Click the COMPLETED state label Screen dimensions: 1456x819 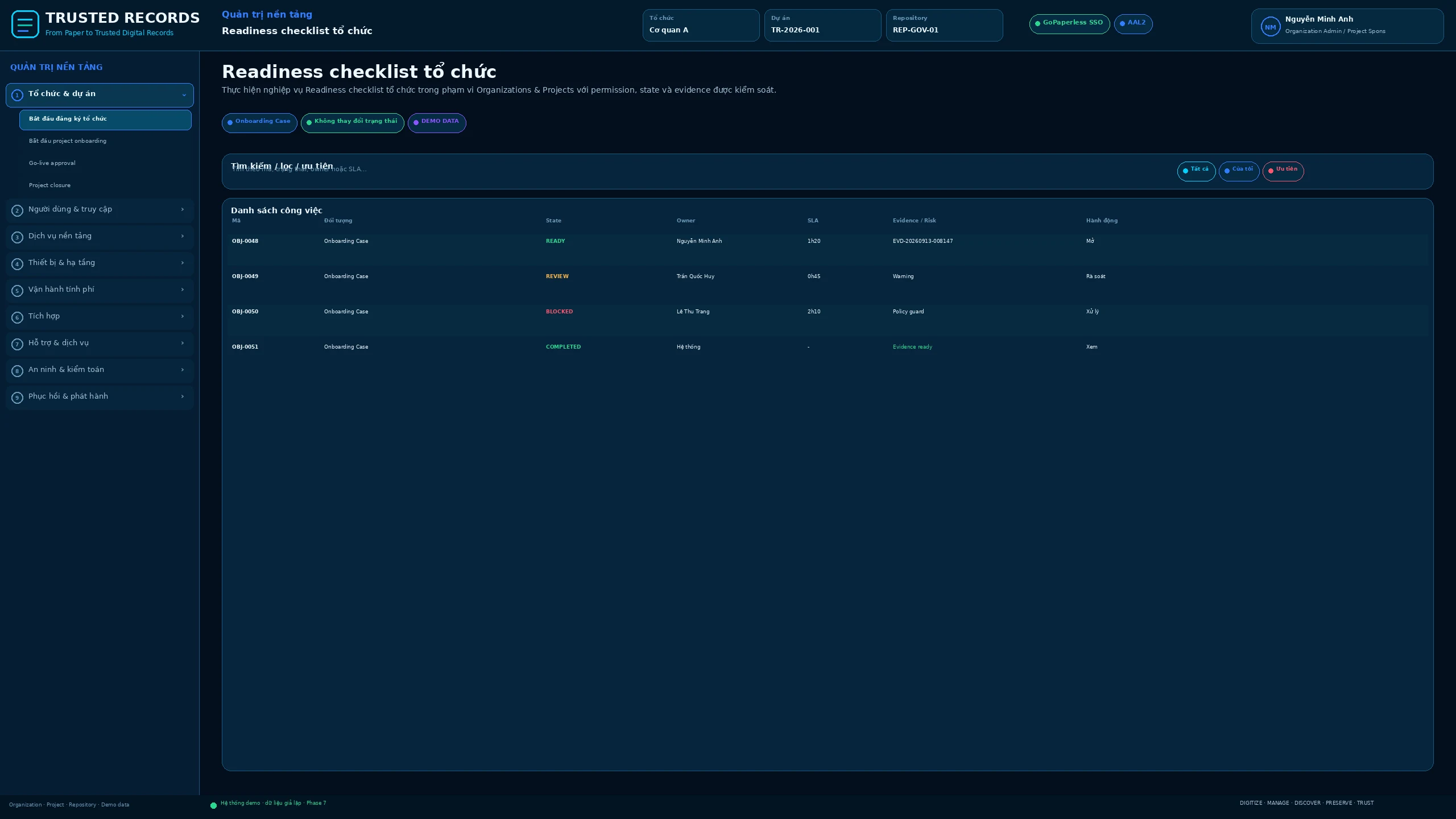563,347
